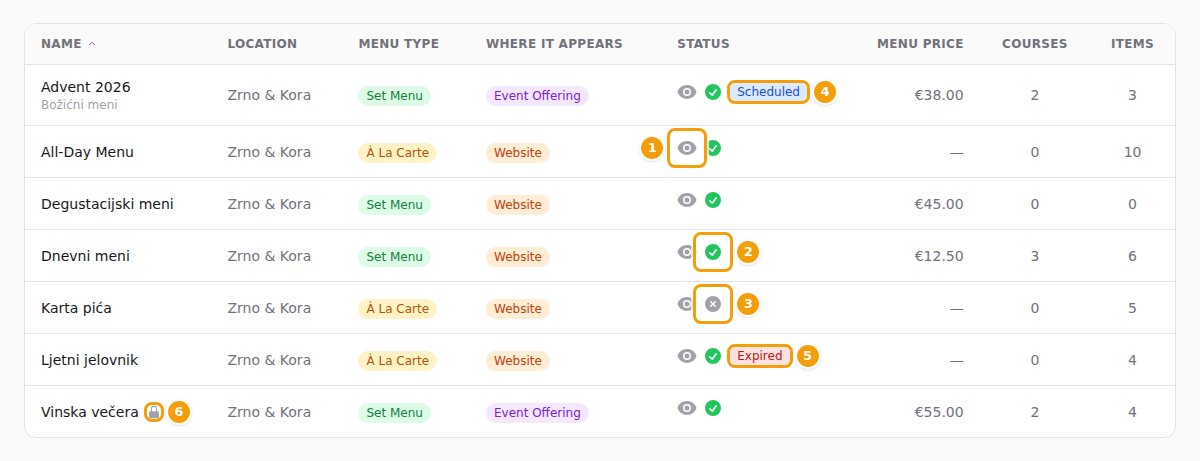Click the Set Menu badge for Vinska večera
Viewport: 1200px width, 461px height.
[x=394, y=413]
